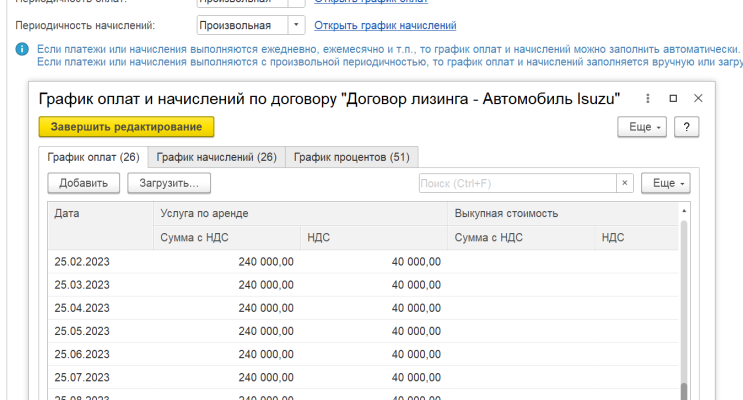The image size is (743, 400).
Task: Click the blue info icon beside hint text
Action: pyautogui.click(x=22, y=49)
